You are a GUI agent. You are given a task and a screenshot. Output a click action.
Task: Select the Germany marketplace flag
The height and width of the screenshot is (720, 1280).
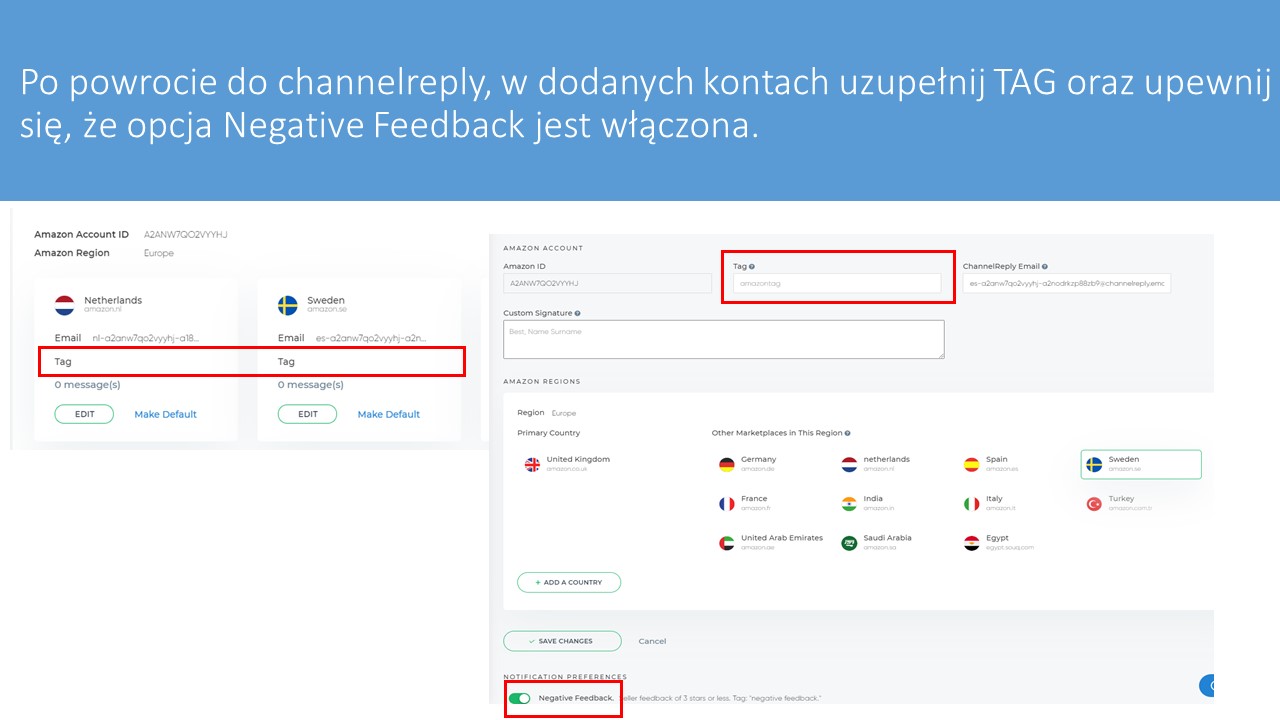[x=727, y=464]
